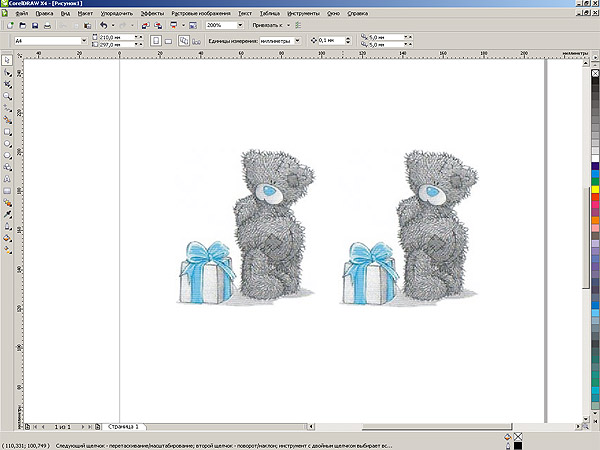Open the Правка menu

point(44,13)
